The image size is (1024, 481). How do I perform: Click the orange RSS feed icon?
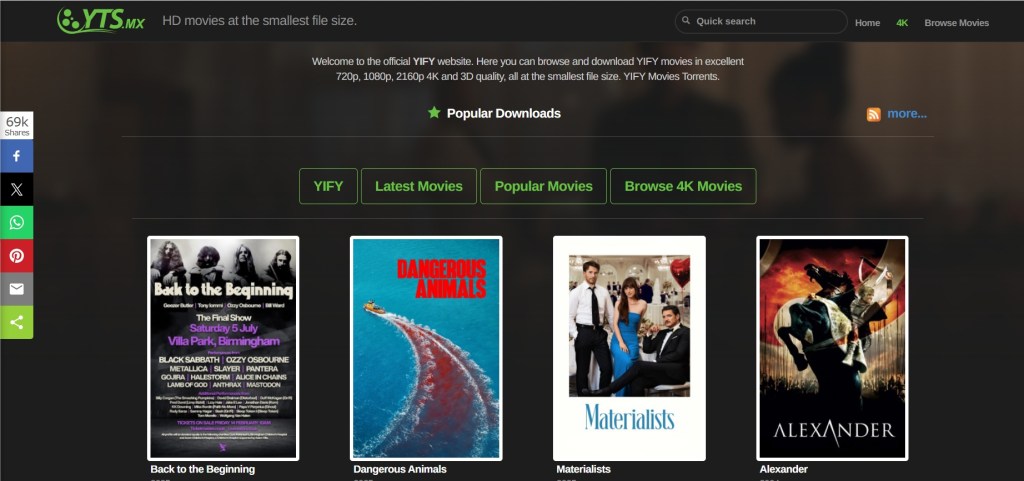coord(874,114)
